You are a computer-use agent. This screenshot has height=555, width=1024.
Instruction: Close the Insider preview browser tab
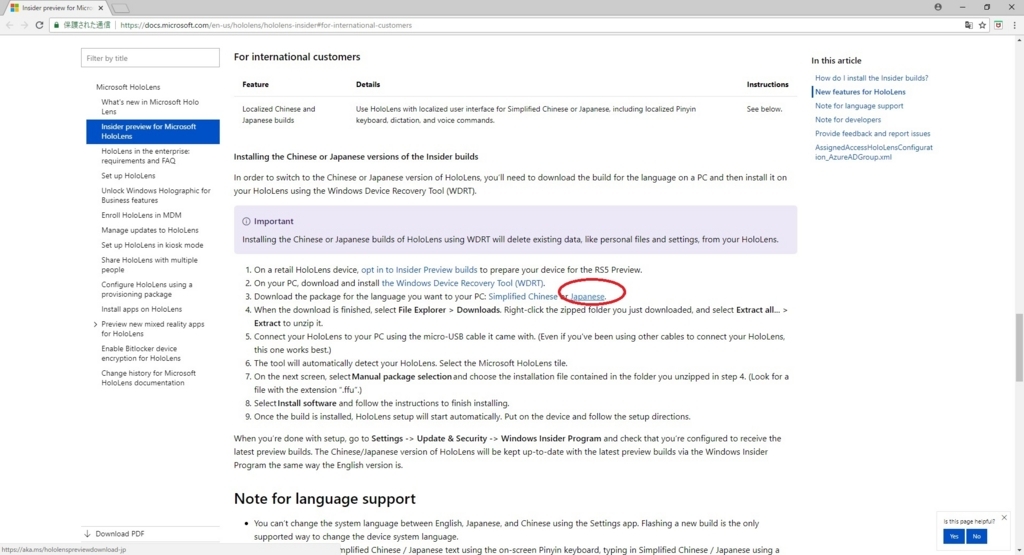tap(101, 8)
